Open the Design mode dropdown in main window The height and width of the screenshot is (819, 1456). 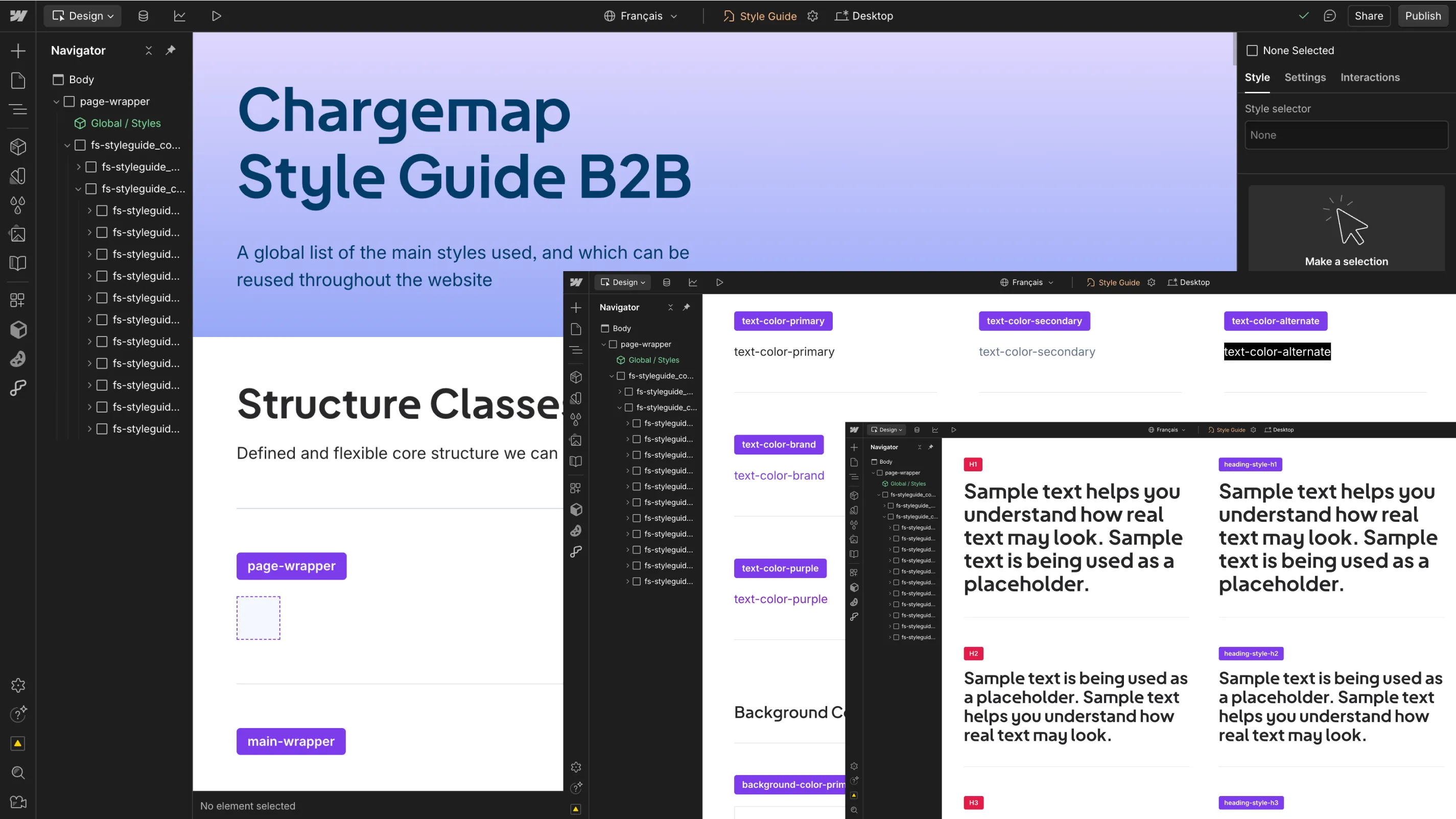[83, 16]
